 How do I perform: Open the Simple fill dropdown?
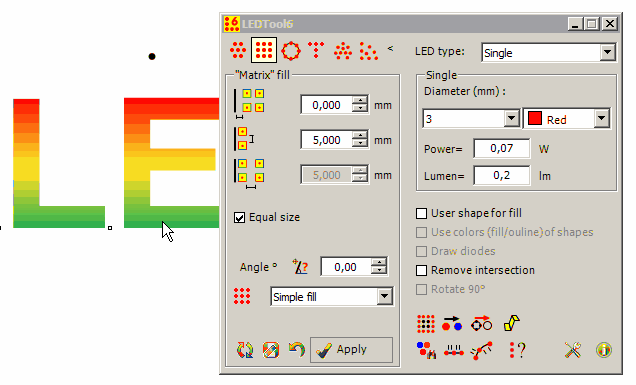[332, 297]
